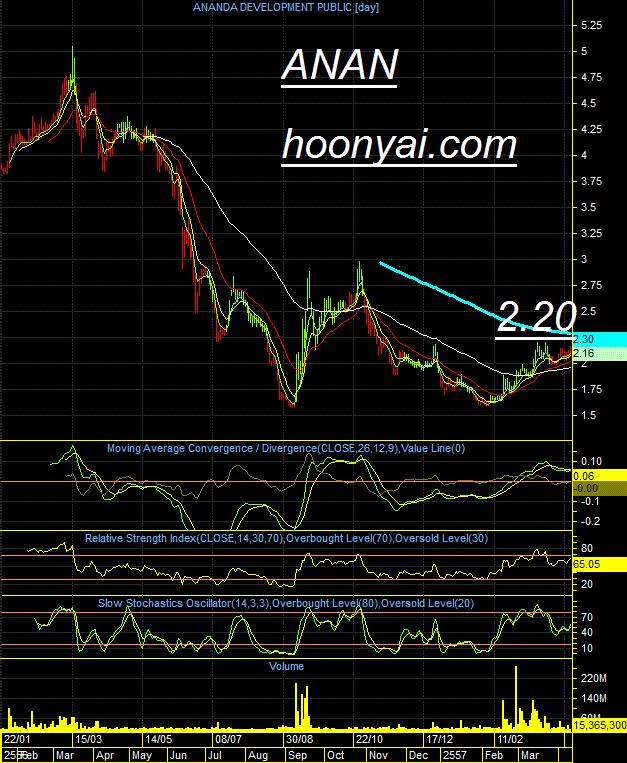Screen dimensions: 627x763
Task: Select the 2557 year label
Action: click(455, 755)
